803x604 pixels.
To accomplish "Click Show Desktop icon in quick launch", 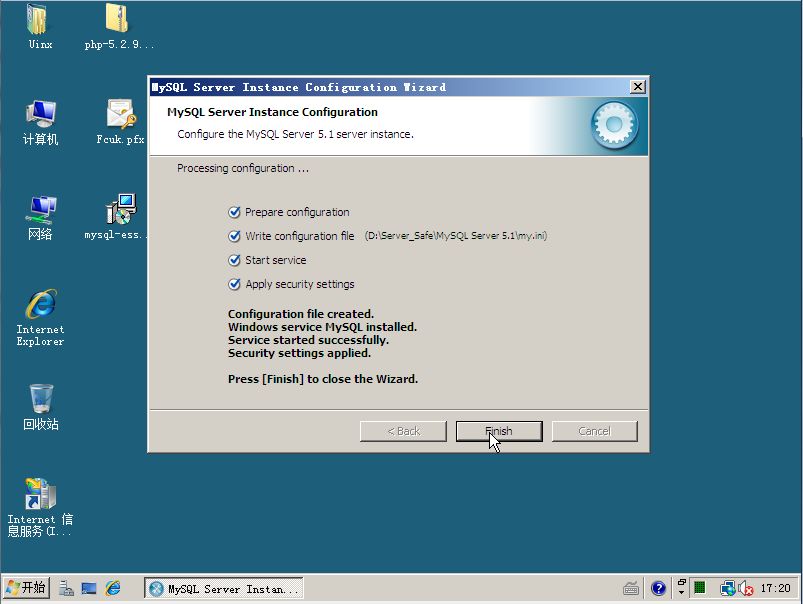I will tap(89, 588).
